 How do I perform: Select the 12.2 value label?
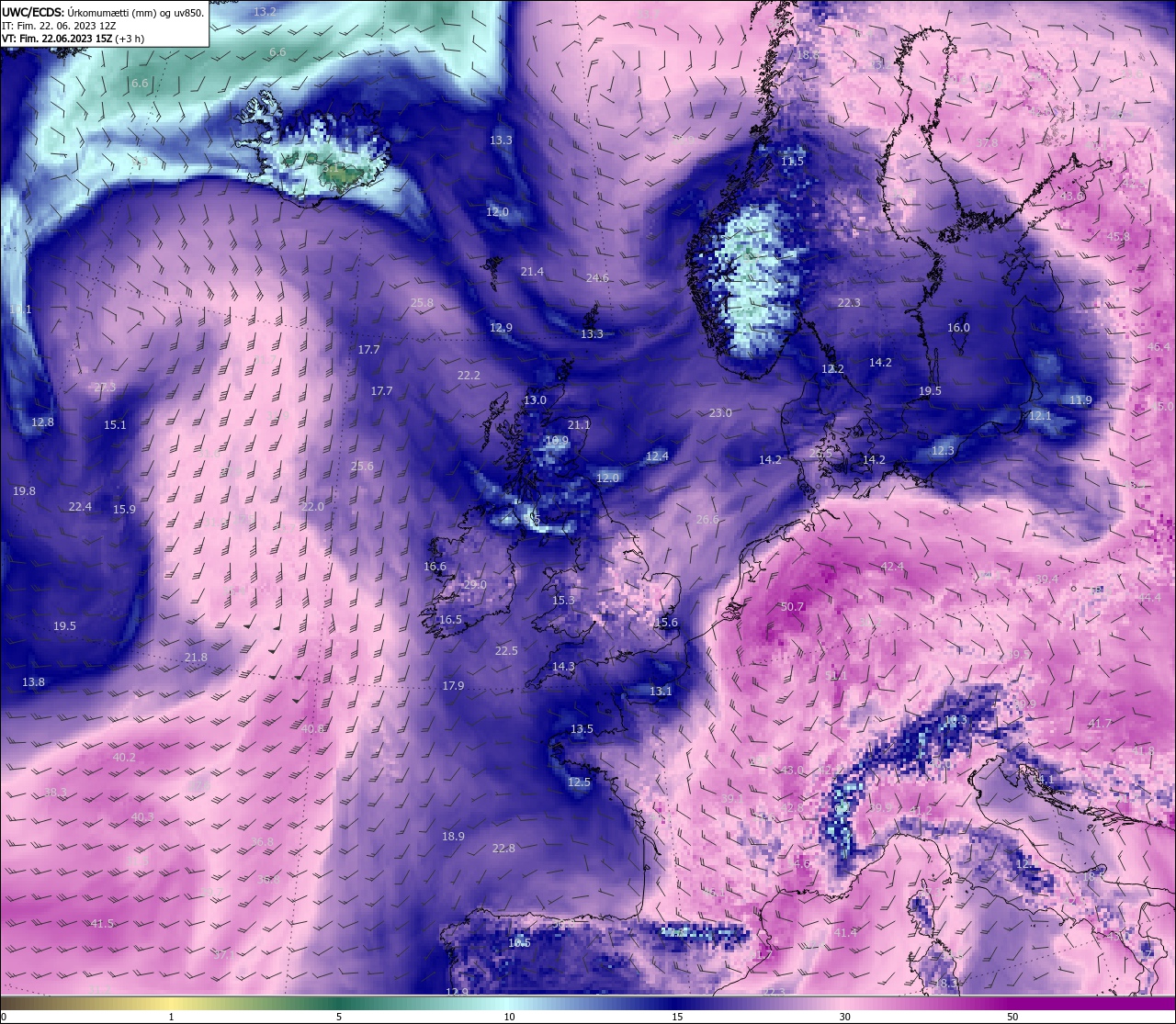pos(832,369)
